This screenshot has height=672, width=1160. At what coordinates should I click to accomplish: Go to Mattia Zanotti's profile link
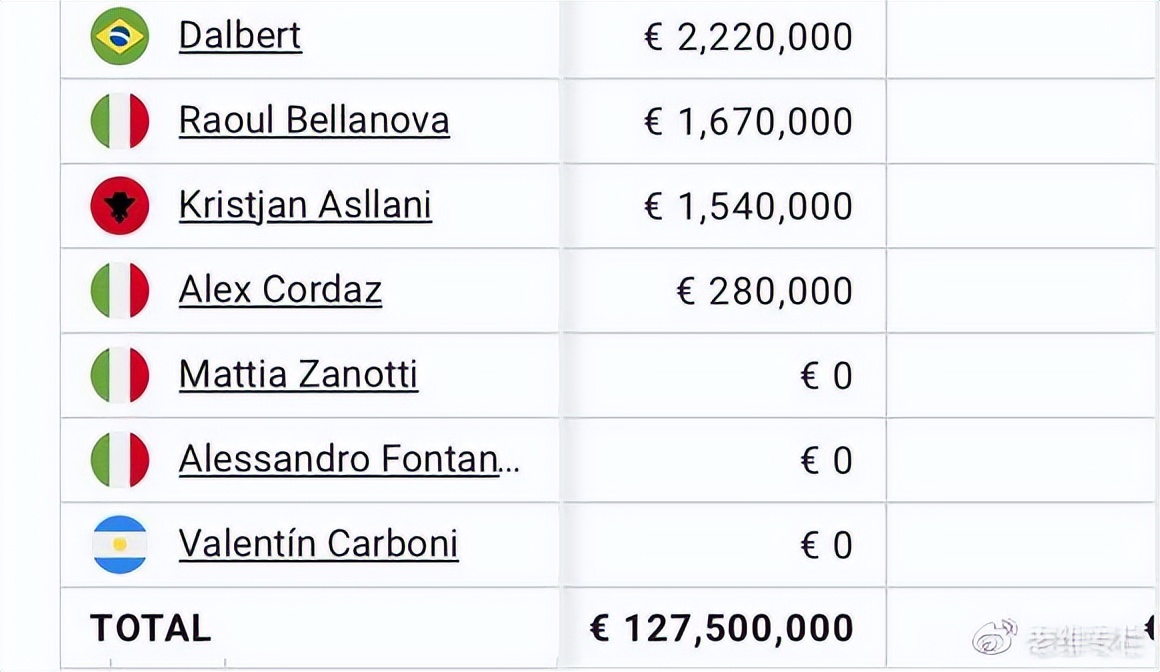(298, 376)
